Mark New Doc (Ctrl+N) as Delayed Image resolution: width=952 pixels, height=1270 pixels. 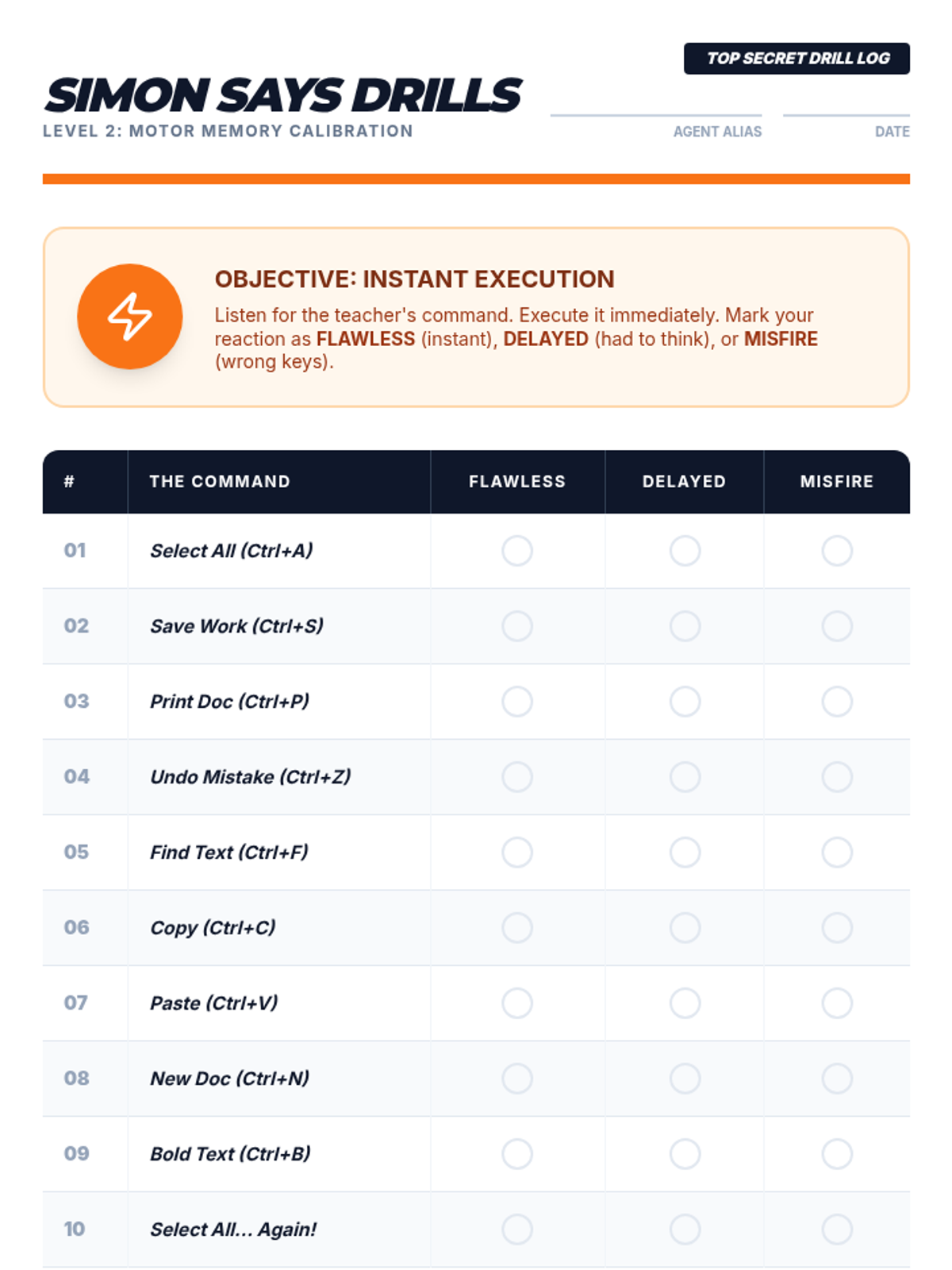[x=685, y=1078]
